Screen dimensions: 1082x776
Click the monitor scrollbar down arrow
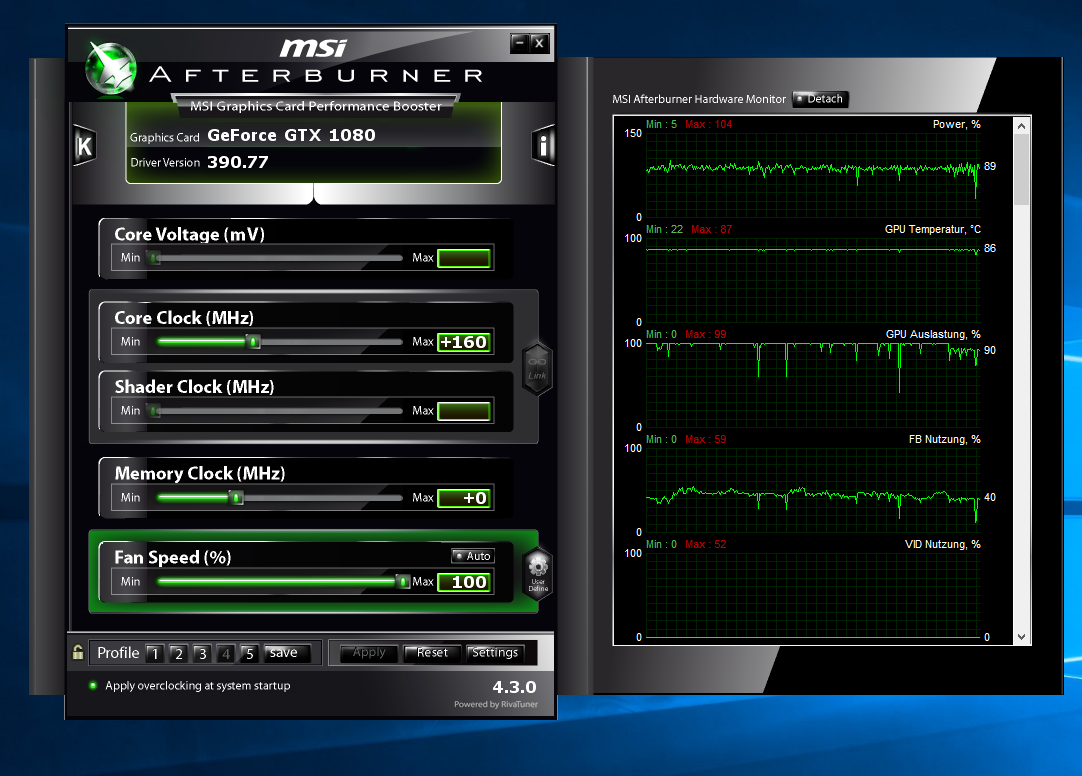tap(1021, 637)
